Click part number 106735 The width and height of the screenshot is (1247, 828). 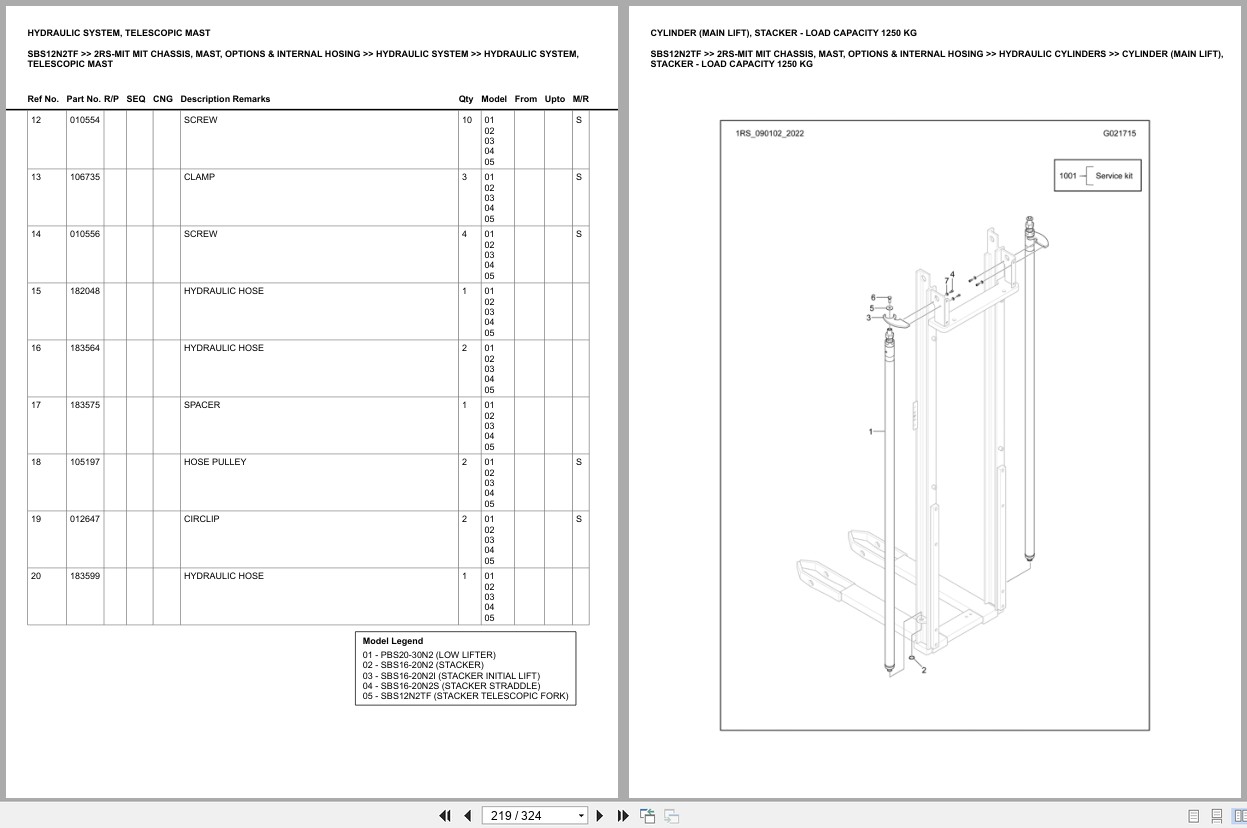(x=84, y=177)
